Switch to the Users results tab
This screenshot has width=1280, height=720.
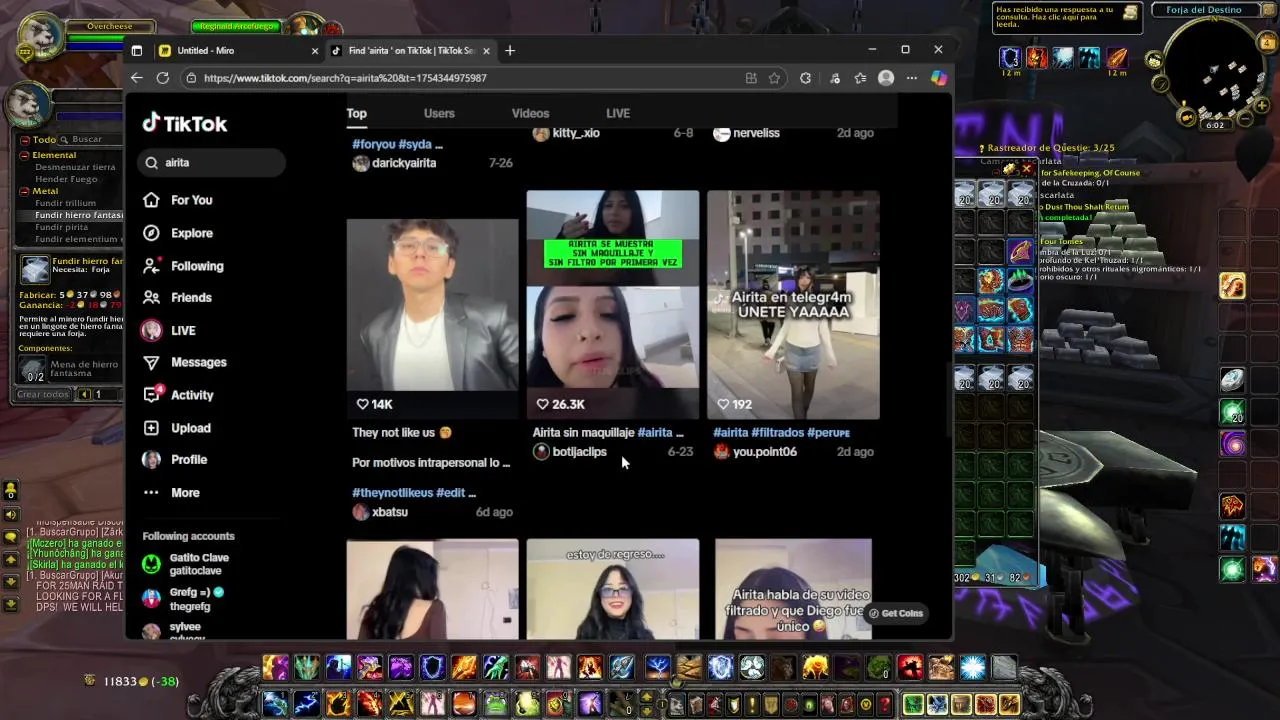(x=439, y=113)
